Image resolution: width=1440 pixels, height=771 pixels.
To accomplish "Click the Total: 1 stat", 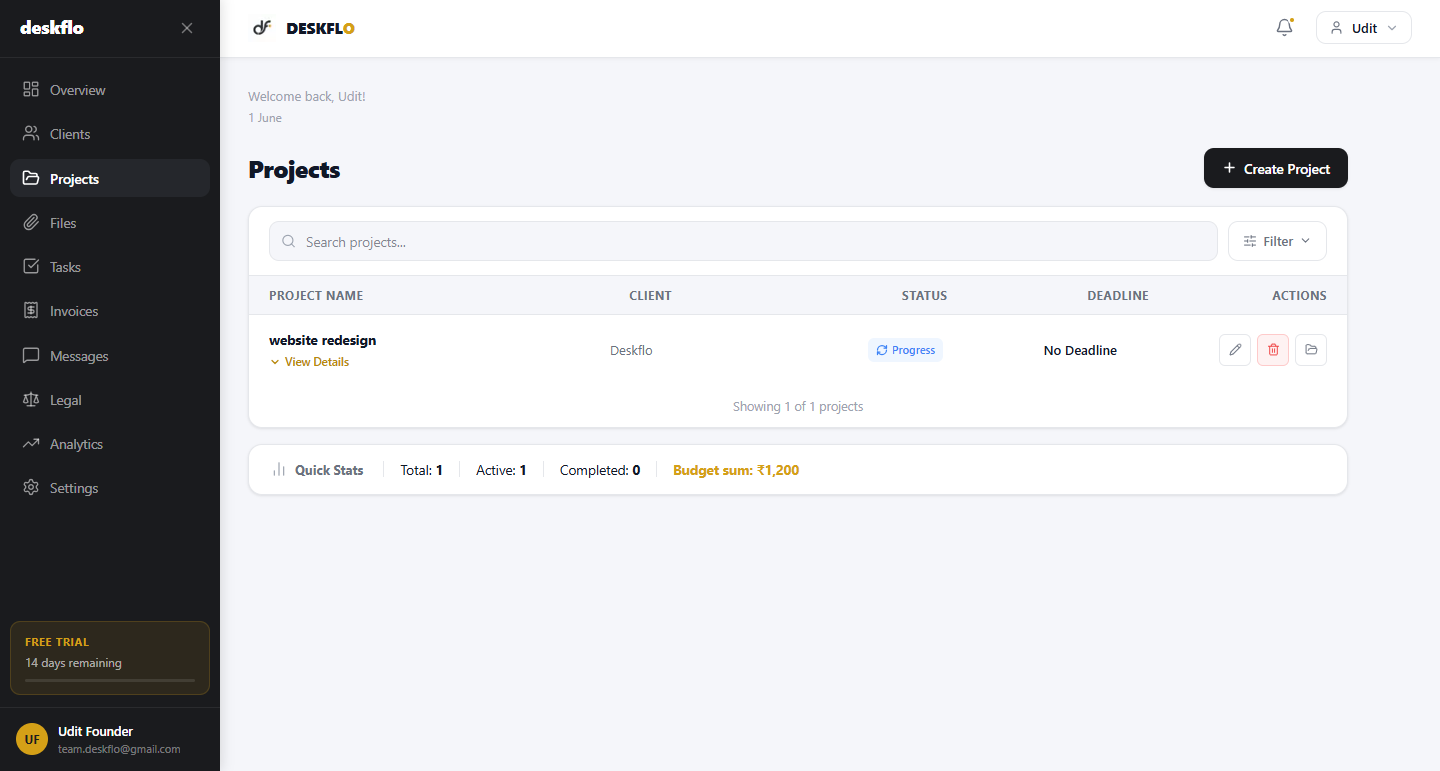I will coord(421,470).
